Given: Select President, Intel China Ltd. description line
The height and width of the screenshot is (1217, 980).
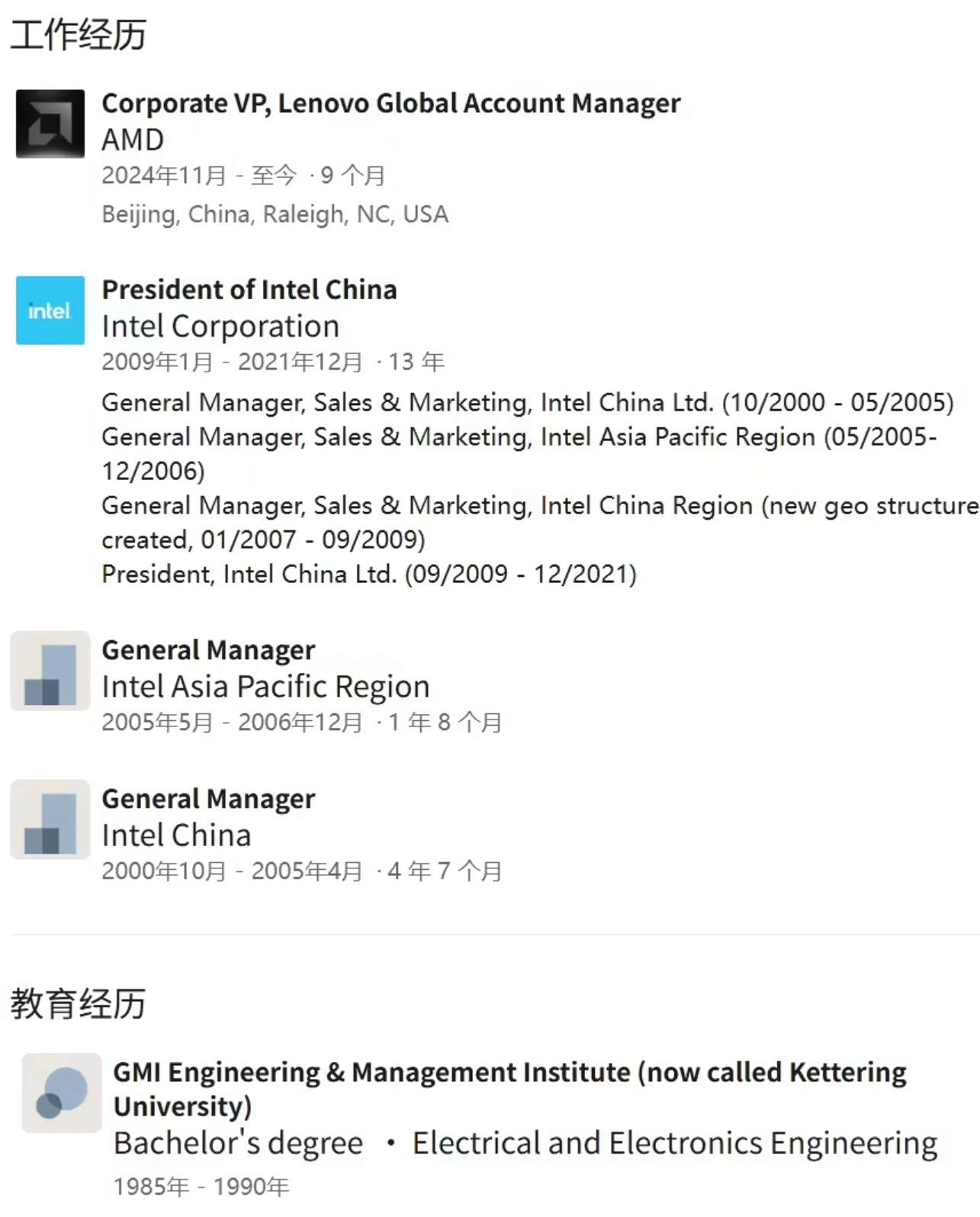Looking at the screenshot, I should point(369,574).
